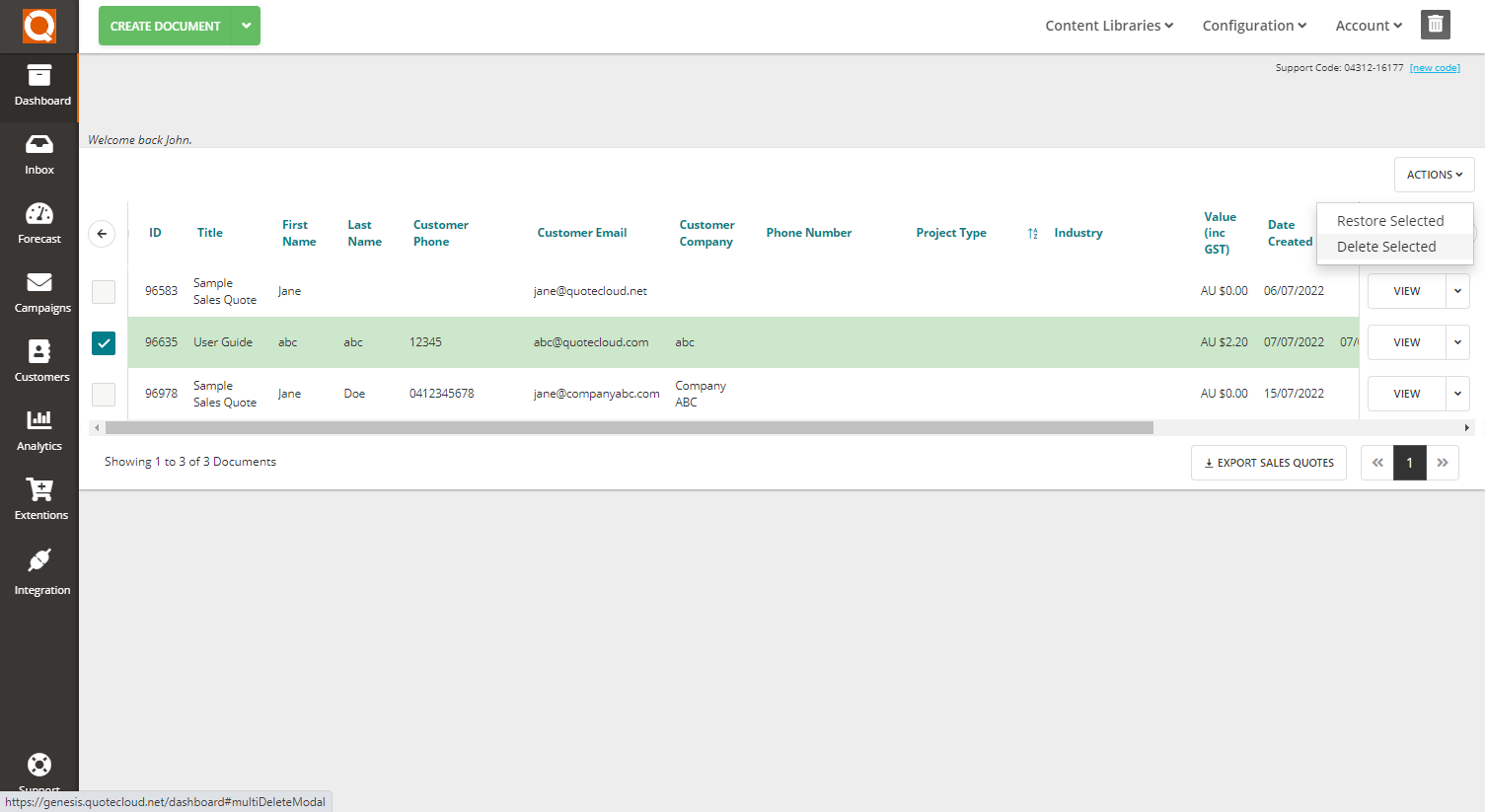Navigate to Campaigns
The width and height of the screenshot is (1485, 812).
pos(39,293)
